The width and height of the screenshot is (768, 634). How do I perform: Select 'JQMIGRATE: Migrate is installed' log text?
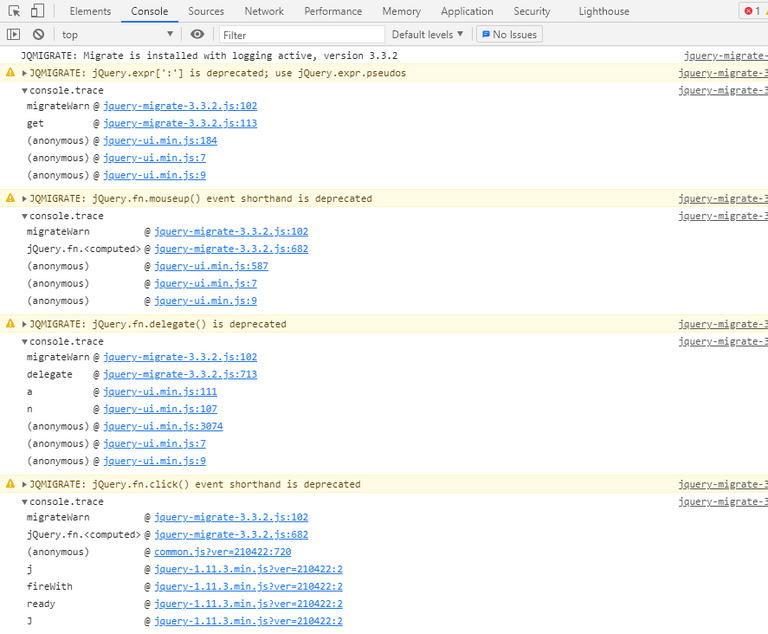209,55
